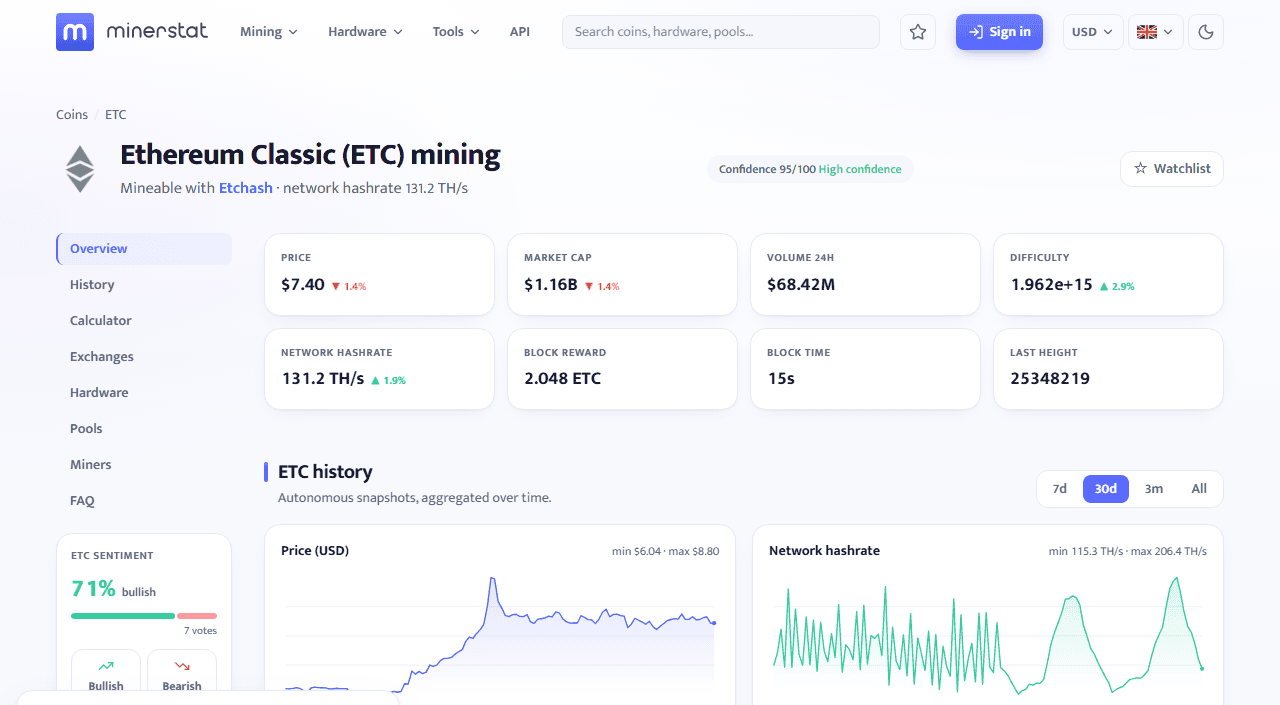Open the API page in the top navigation
Viewport: 1280px width, 705px height.
(x=520, y=32)
